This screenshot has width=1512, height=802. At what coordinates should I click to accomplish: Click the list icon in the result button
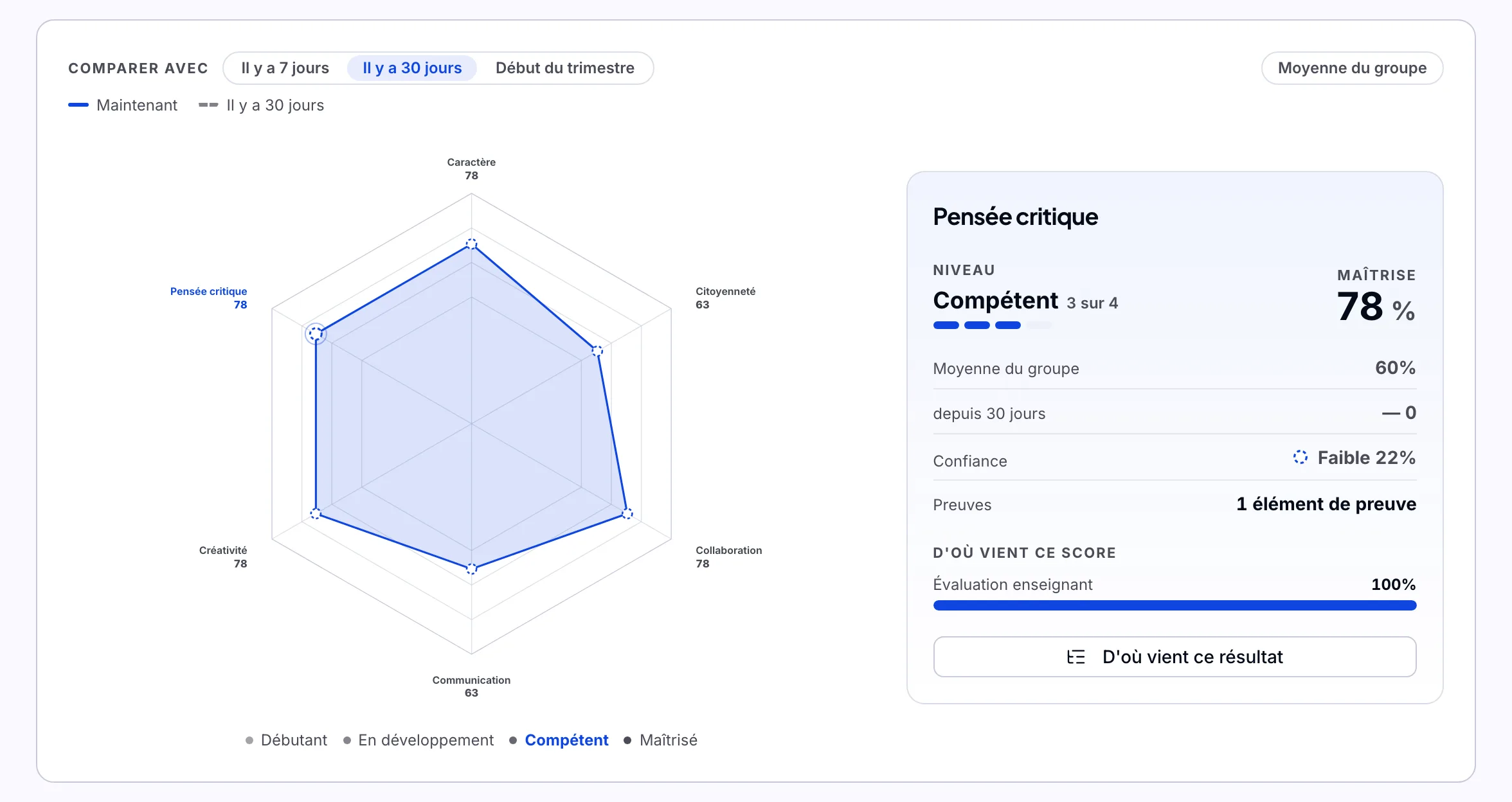(x=1076, y=657)
